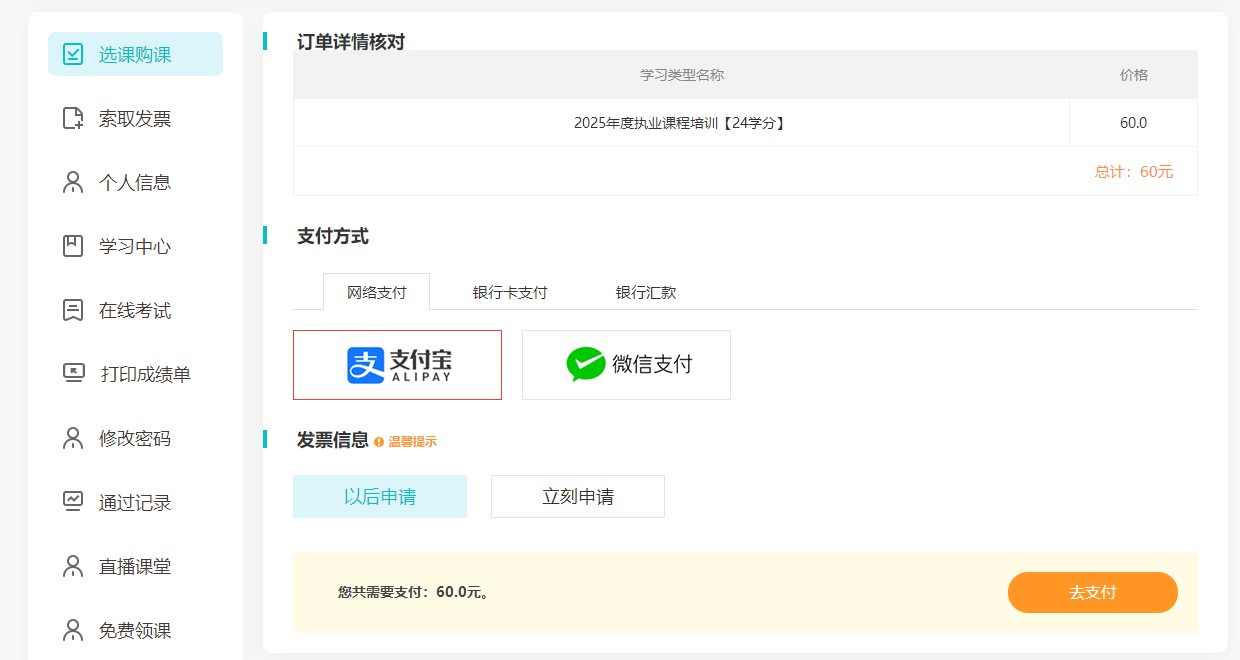Click the 索取发票 invoice icon
The image size is (1240, 660).
click(73, 118)
